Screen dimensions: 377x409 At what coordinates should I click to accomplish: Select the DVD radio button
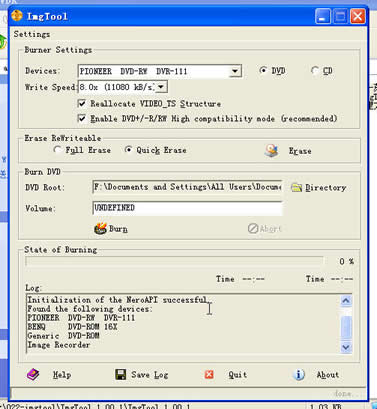coord(263,70)
